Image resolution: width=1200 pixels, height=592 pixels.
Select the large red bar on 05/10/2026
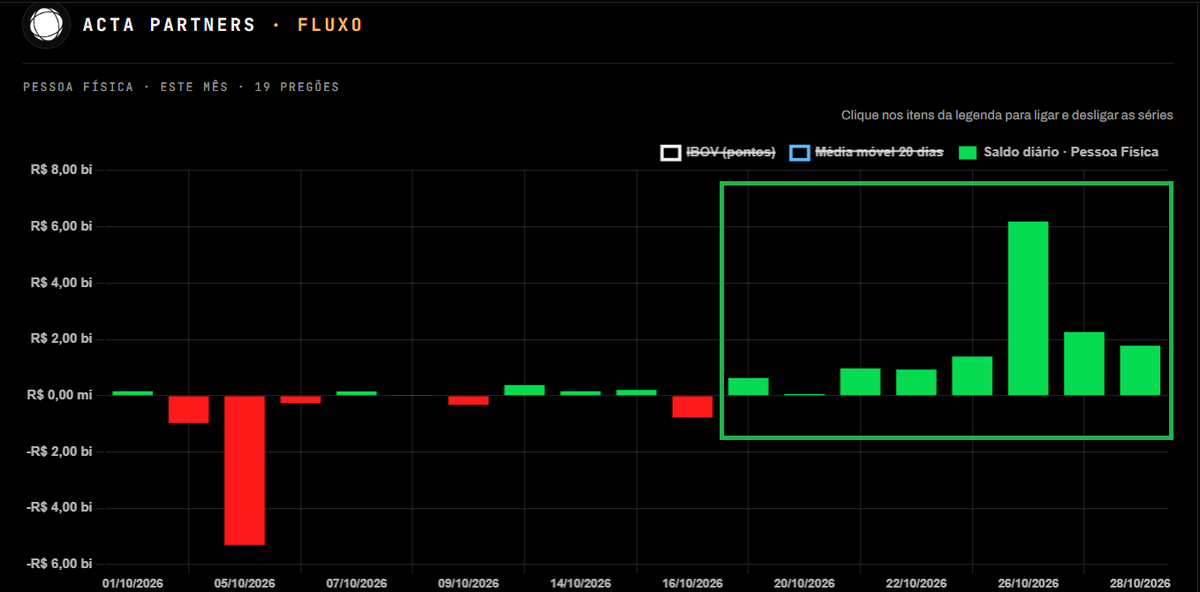tap(244, 470)
